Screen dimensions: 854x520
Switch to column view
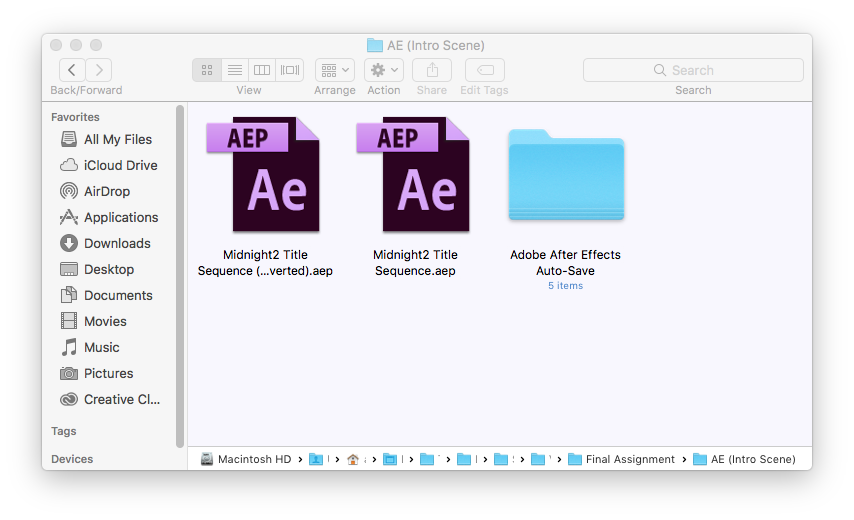click(262, 70)
